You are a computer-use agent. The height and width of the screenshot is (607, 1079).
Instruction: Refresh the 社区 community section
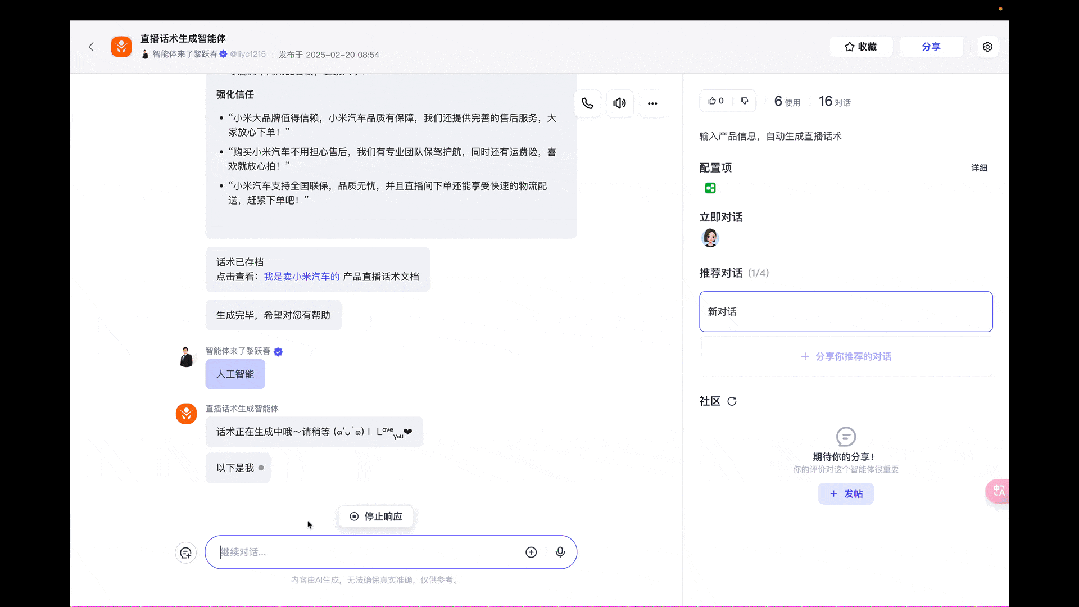pos(732,401)
